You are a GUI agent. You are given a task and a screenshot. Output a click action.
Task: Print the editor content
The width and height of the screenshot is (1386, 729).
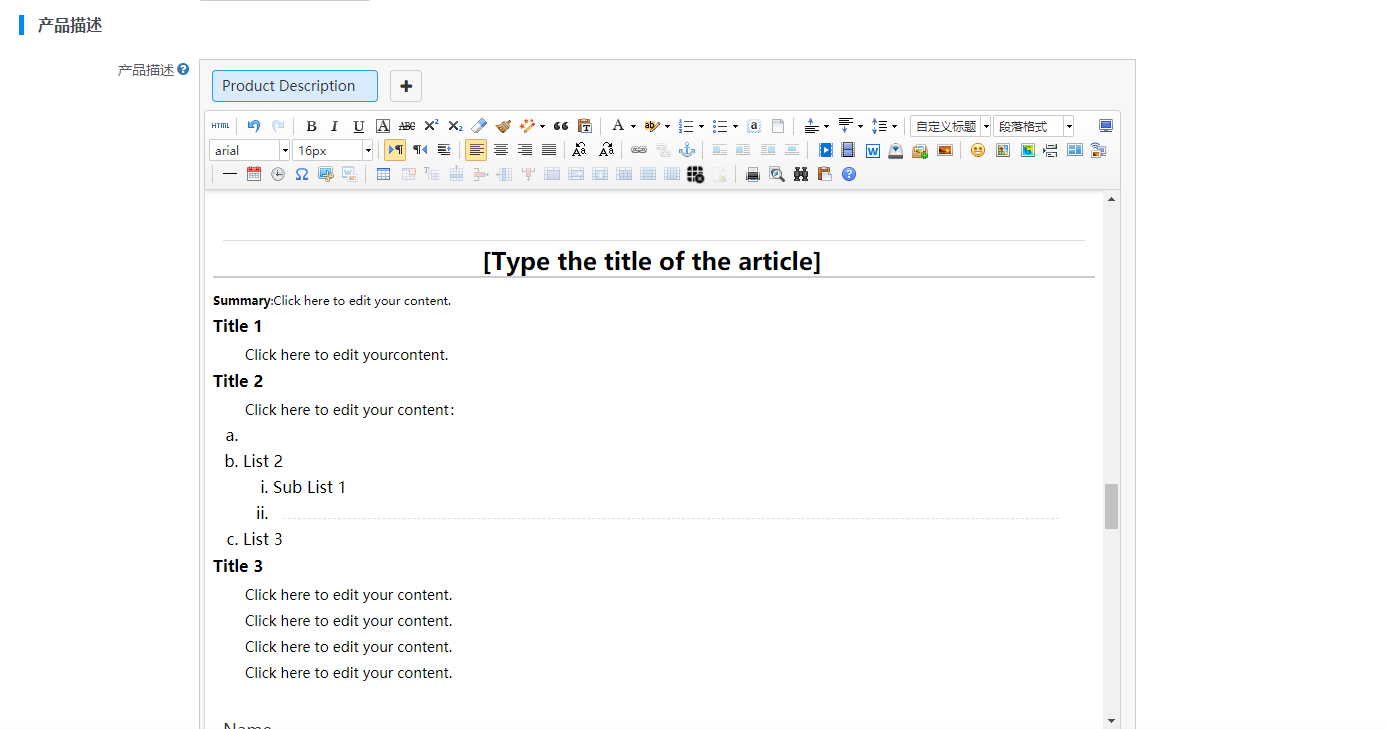pos(753,174)
